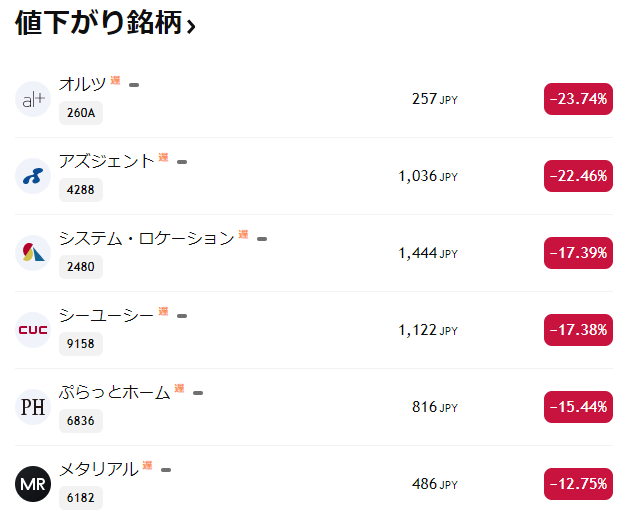Click the PH ぷらっとホーム logo icon
631x520 pixels.
click(x=33, y=407)
